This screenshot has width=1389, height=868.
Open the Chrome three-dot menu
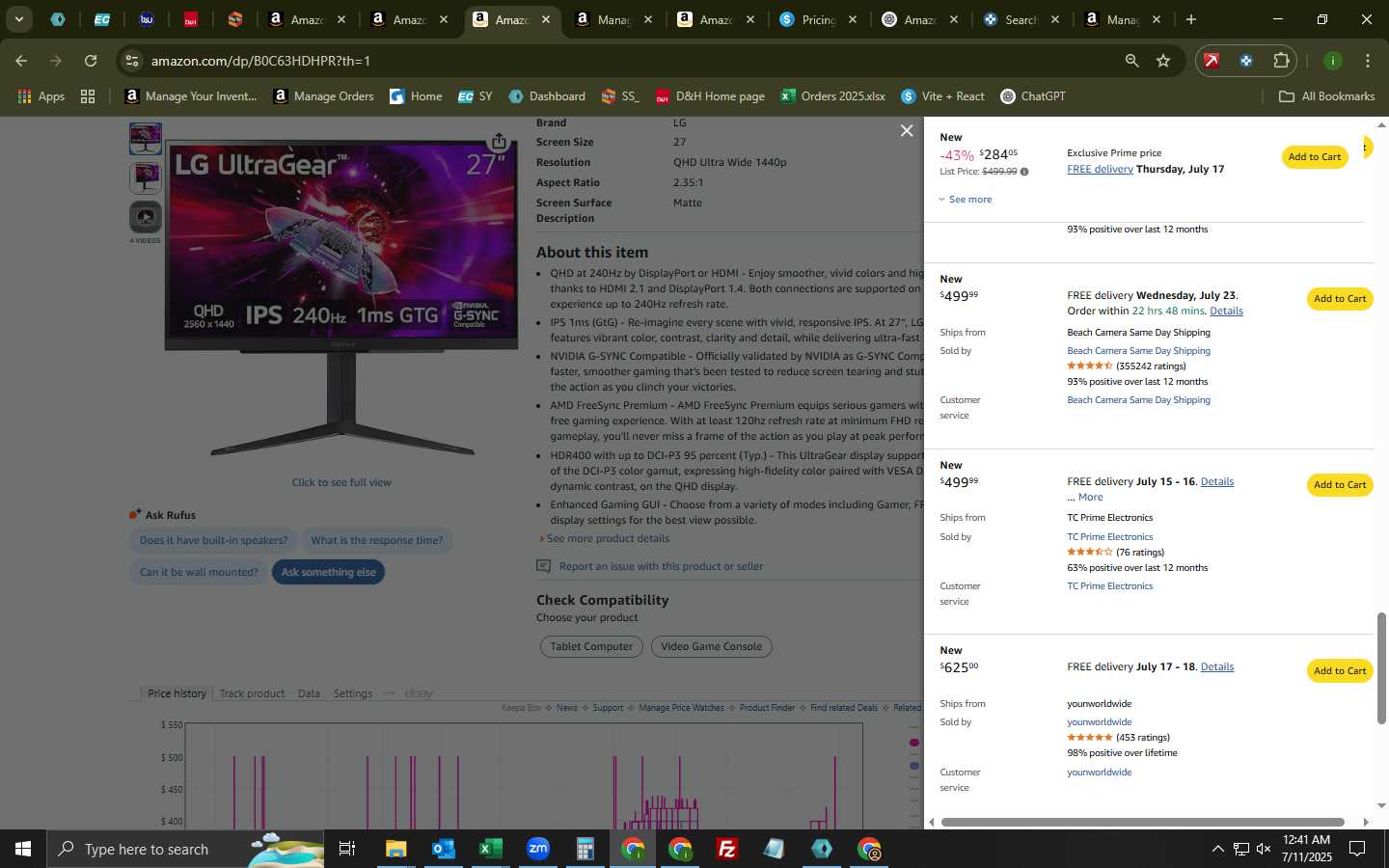click(1368, 61)
